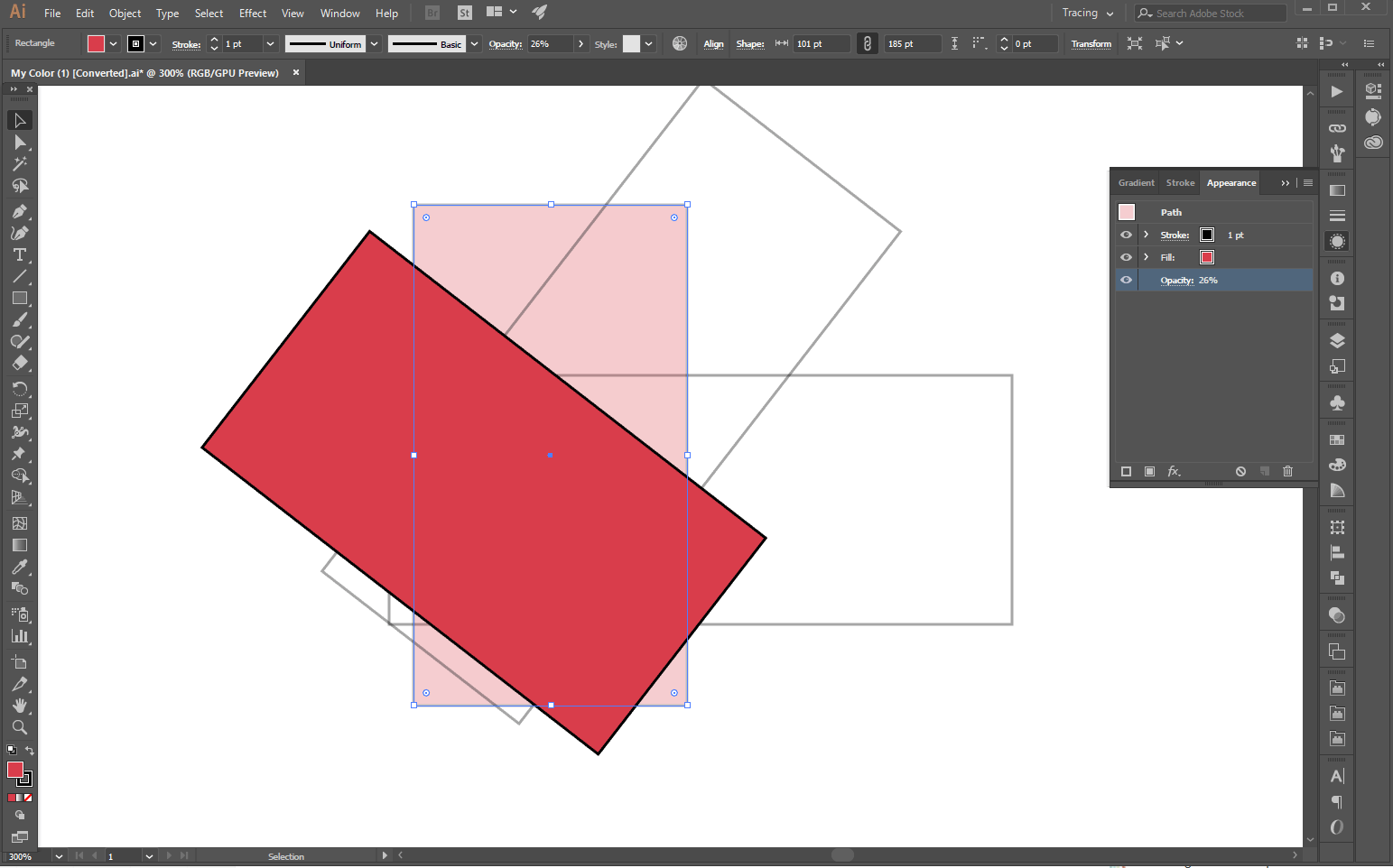The width and height of the screenshot is (1393, 868).
Task: Click Opacity: 26% in Appearance panel
Action: (1188, 280)
